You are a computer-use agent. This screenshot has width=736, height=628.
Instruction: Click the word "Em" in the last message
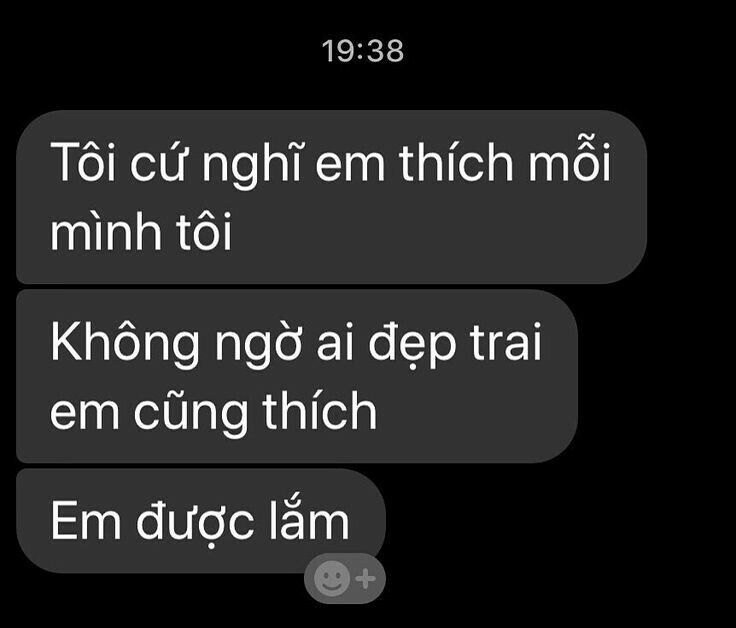(85, 521)
